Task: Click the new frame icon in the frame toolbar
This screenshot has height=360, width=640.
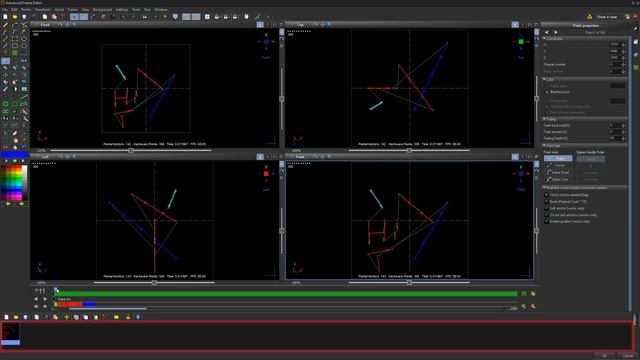Action: (6, 317)
